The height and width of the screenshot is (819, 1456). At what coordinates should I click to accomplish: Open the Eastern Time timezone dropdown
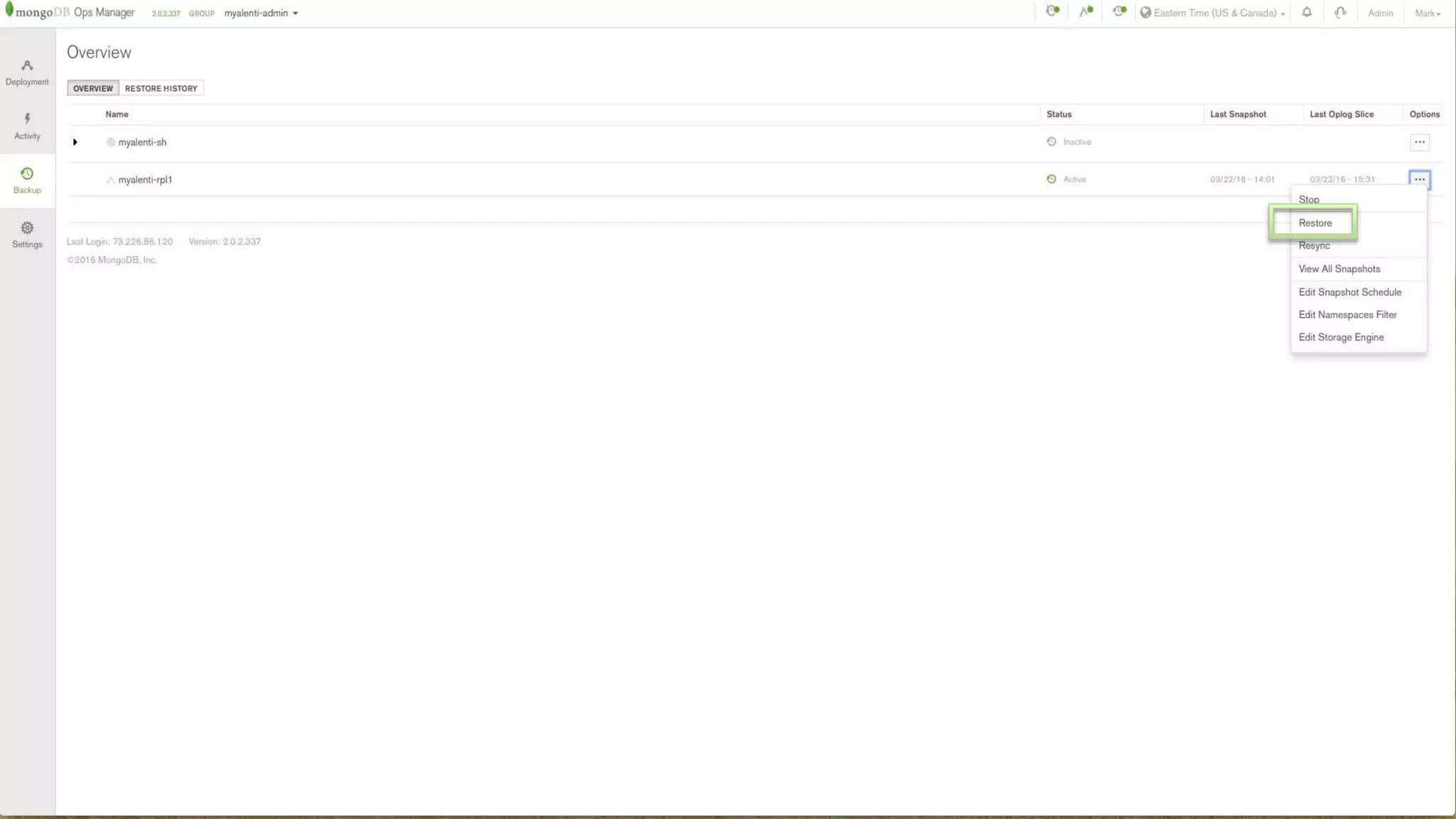1213,13
